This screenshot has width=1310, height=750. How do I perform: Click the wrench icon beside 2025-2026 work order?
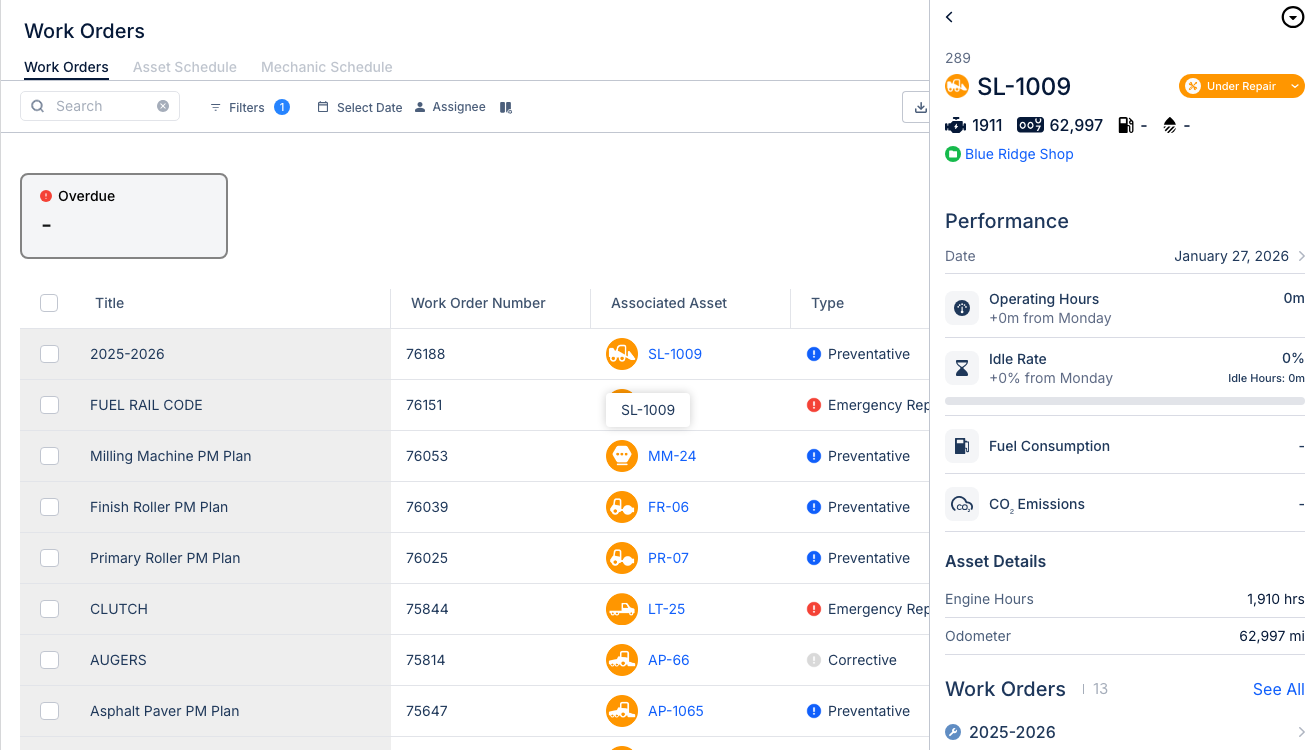[x=953, y=732]
